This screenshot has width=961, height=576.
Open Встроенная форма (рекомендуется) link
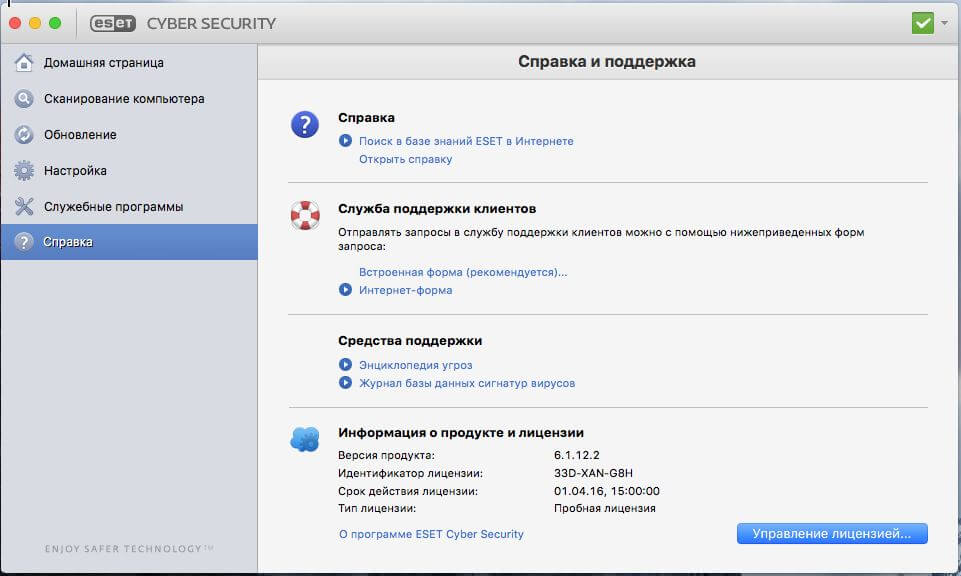(x=463, y=272)
